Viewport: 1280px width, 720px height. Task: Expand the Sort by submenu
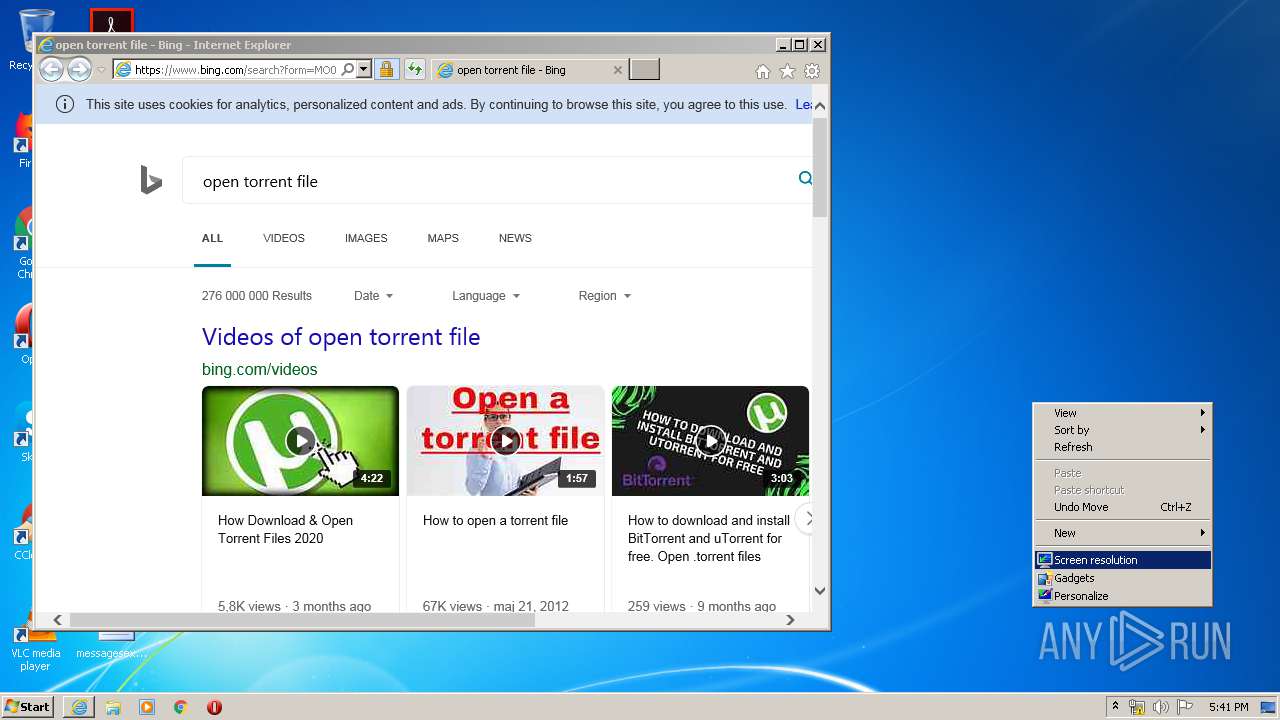1122,430
